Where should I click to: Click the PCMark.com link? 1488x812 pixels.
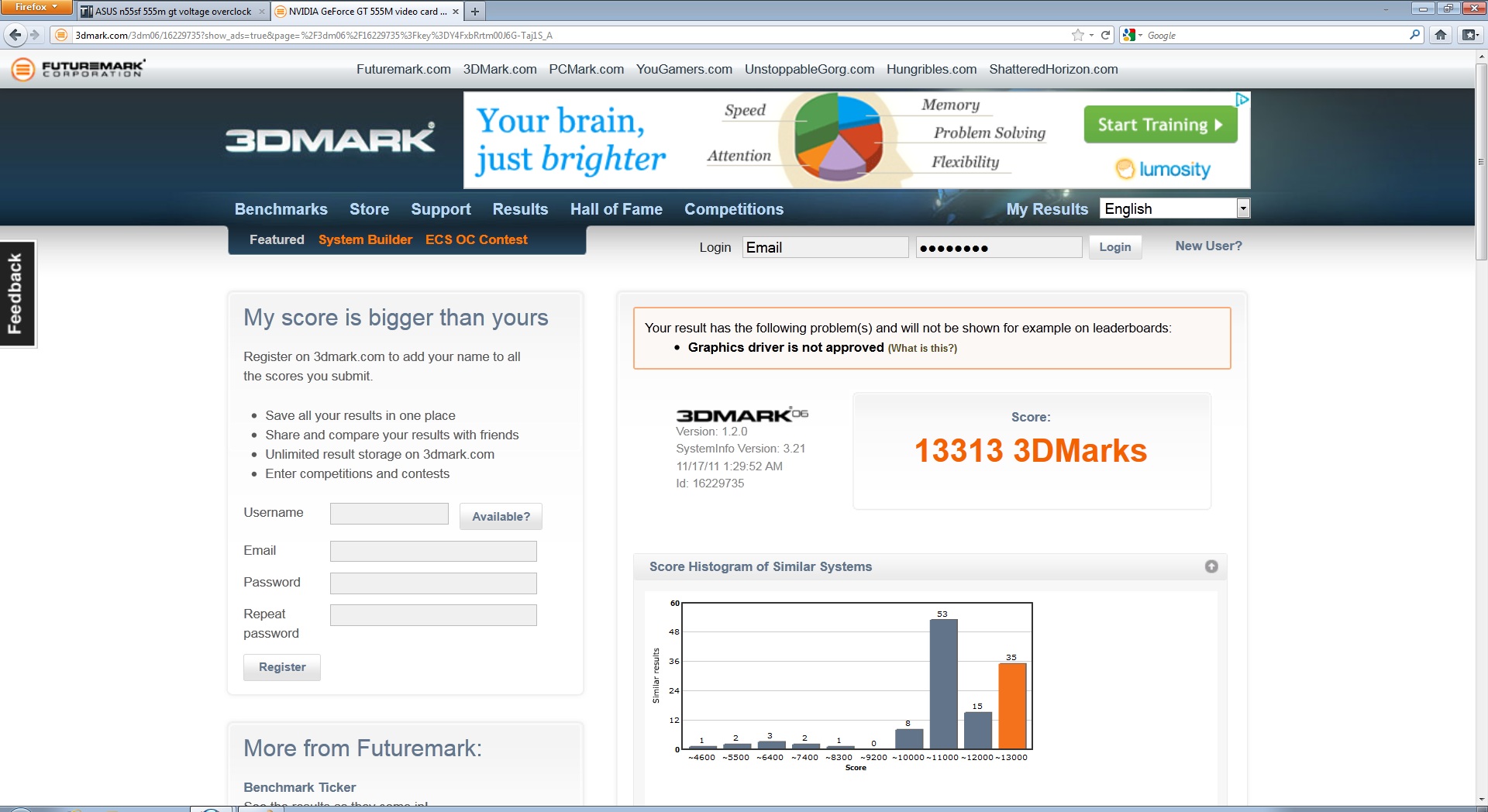click(x=587, y=69)
